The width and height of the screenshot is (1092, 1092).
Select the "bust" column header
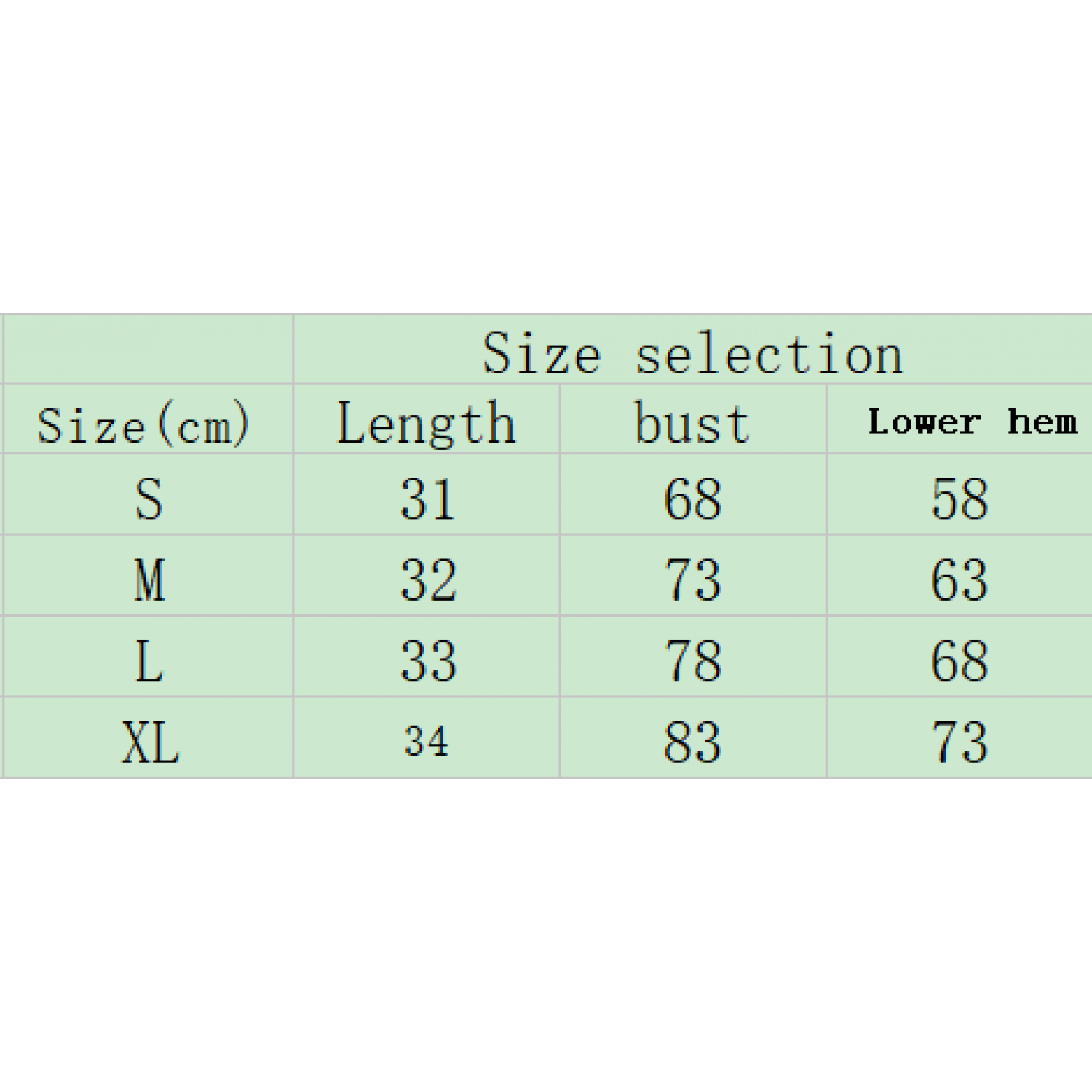692,423
